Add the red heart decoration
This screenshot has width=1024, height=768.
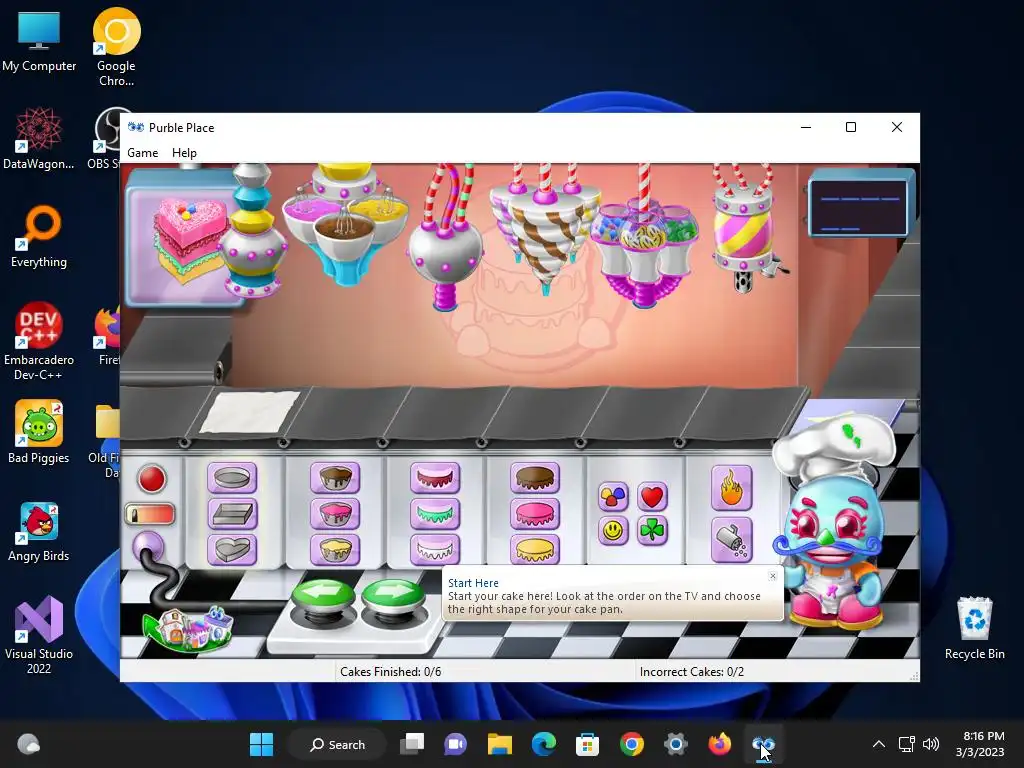[x=652, y=496]
